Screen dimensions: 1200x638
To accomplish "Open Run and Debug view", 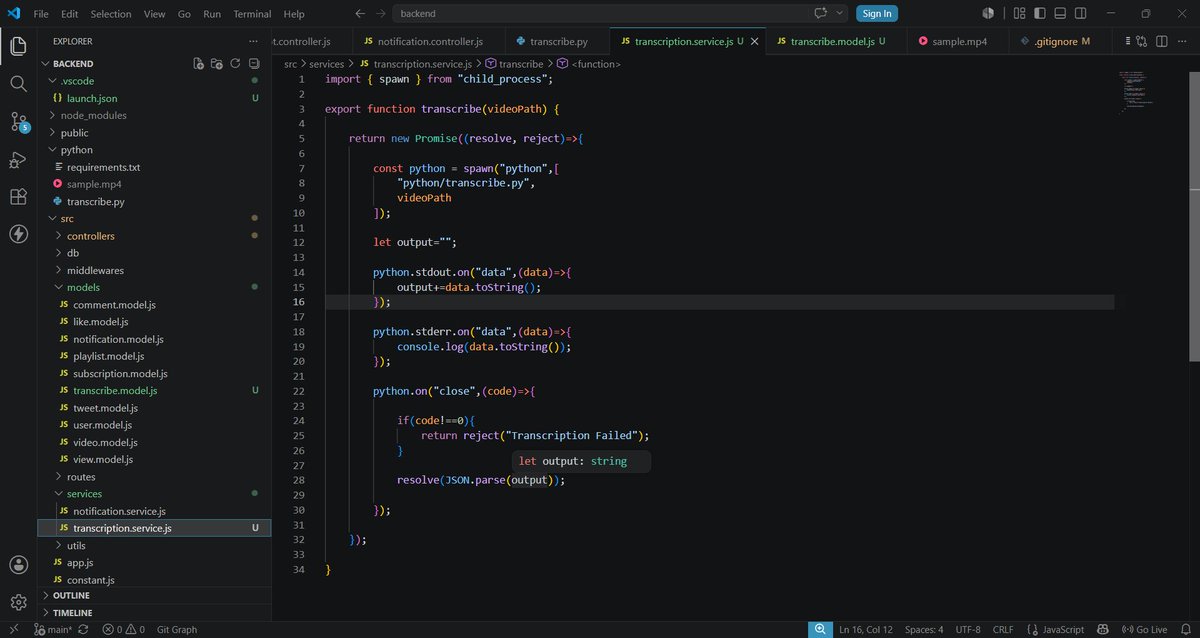I will coord(18,160).
